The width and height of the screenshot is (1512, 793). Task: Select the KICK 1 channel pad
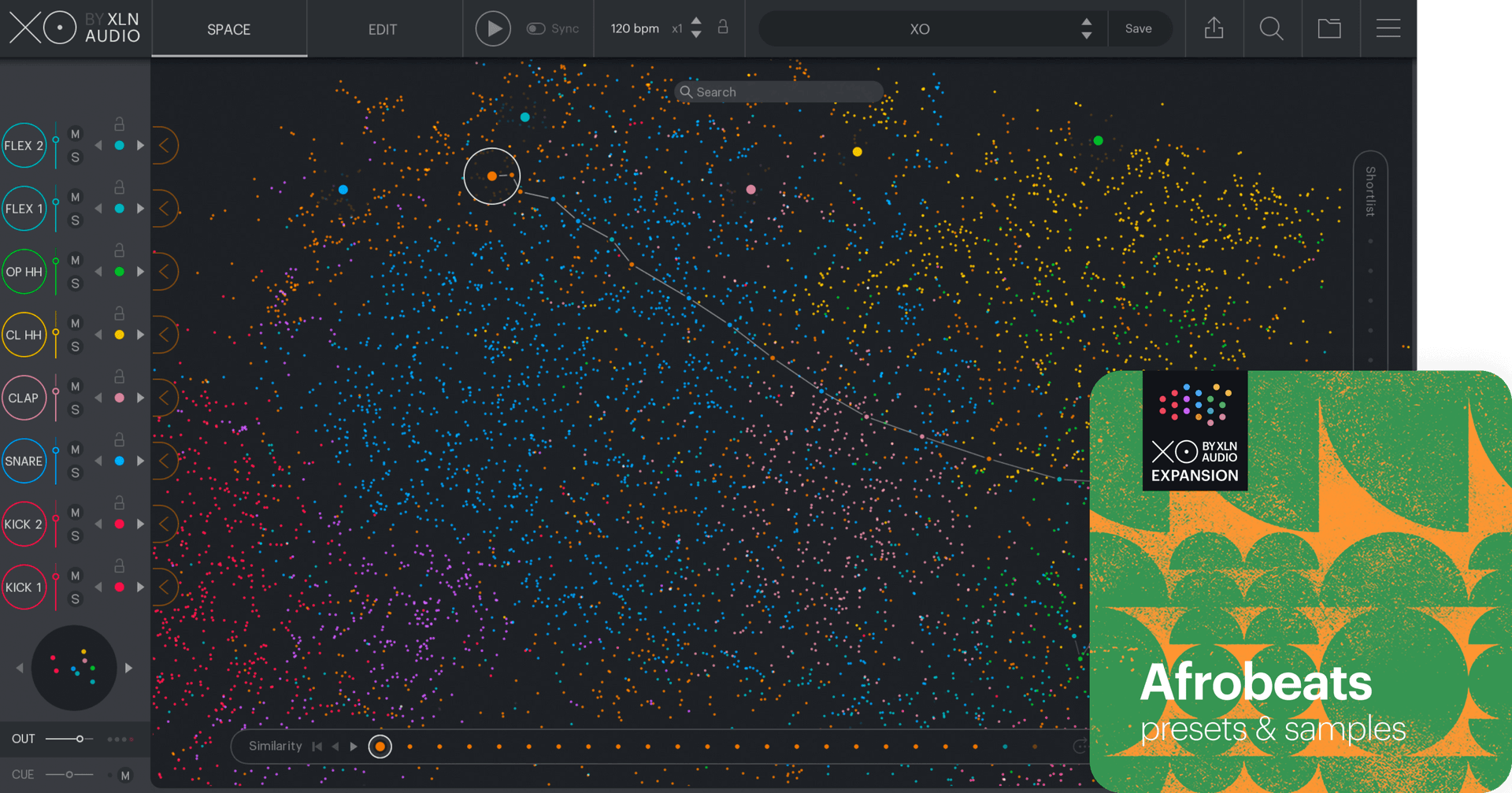24,587
